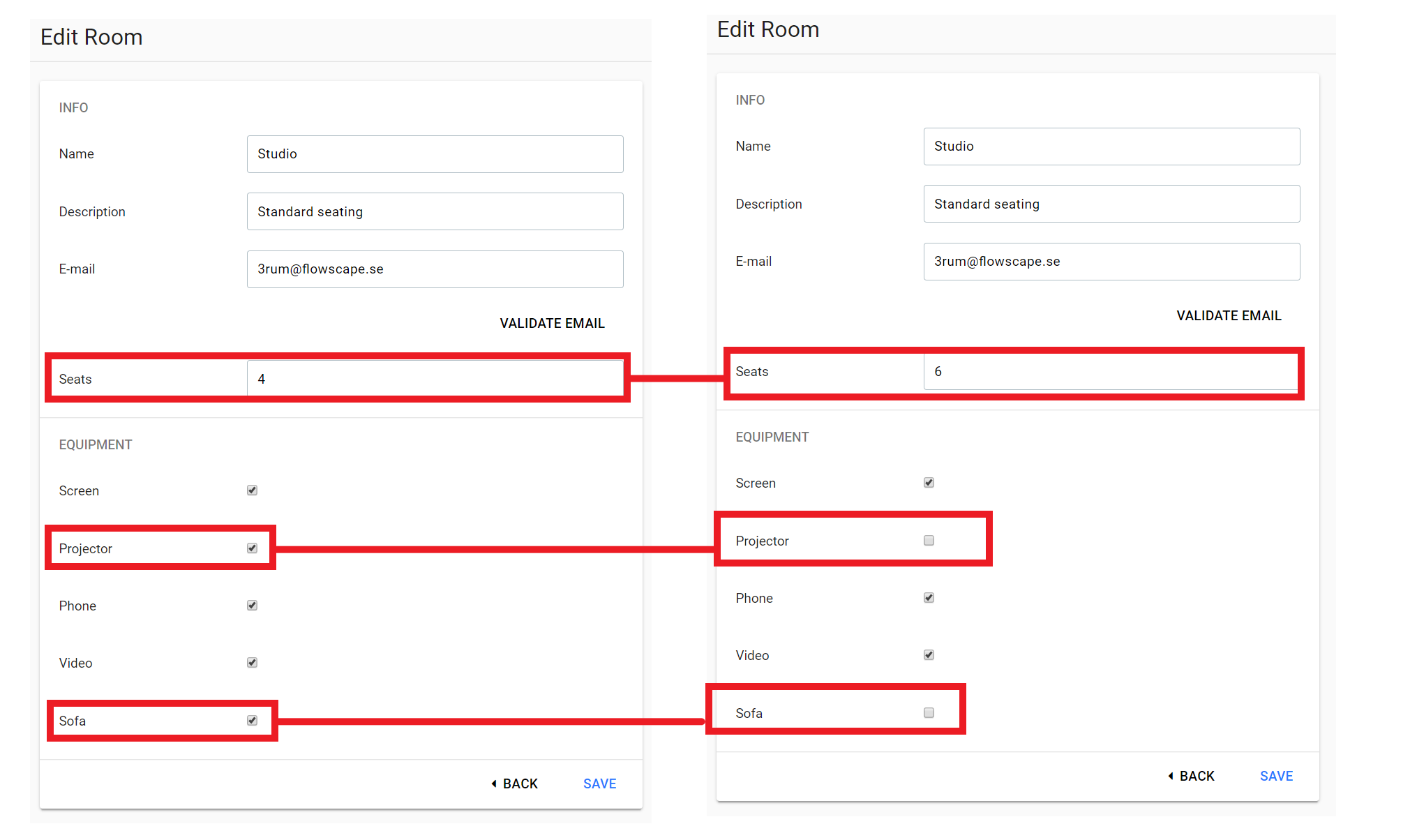This screenshot has width=1417, height=840.
Task: Click SAVE in left Edit Room form
Action: (599, 783)
